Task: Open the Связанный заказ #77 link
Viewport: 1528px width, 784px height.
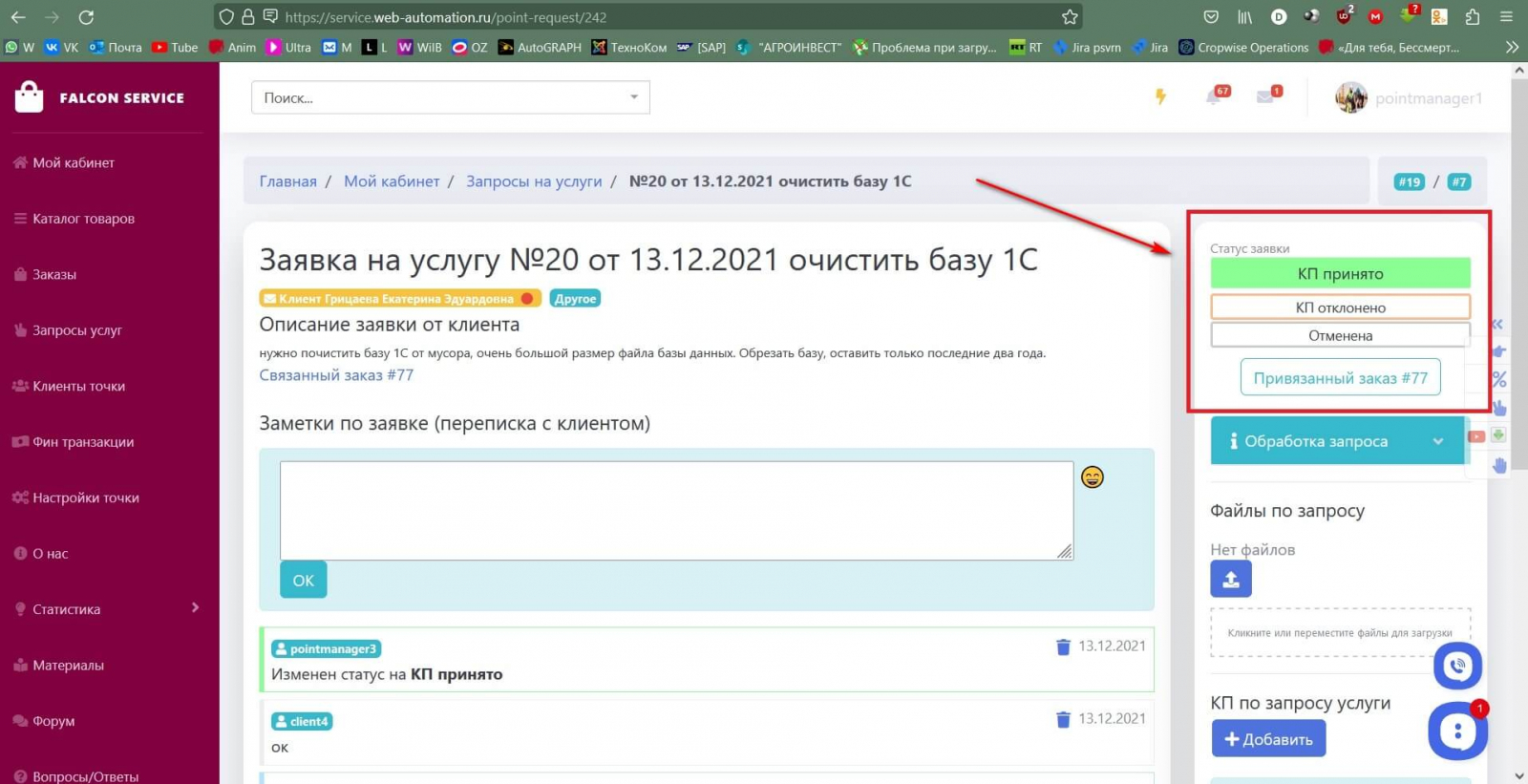Action: click(336, 375)
